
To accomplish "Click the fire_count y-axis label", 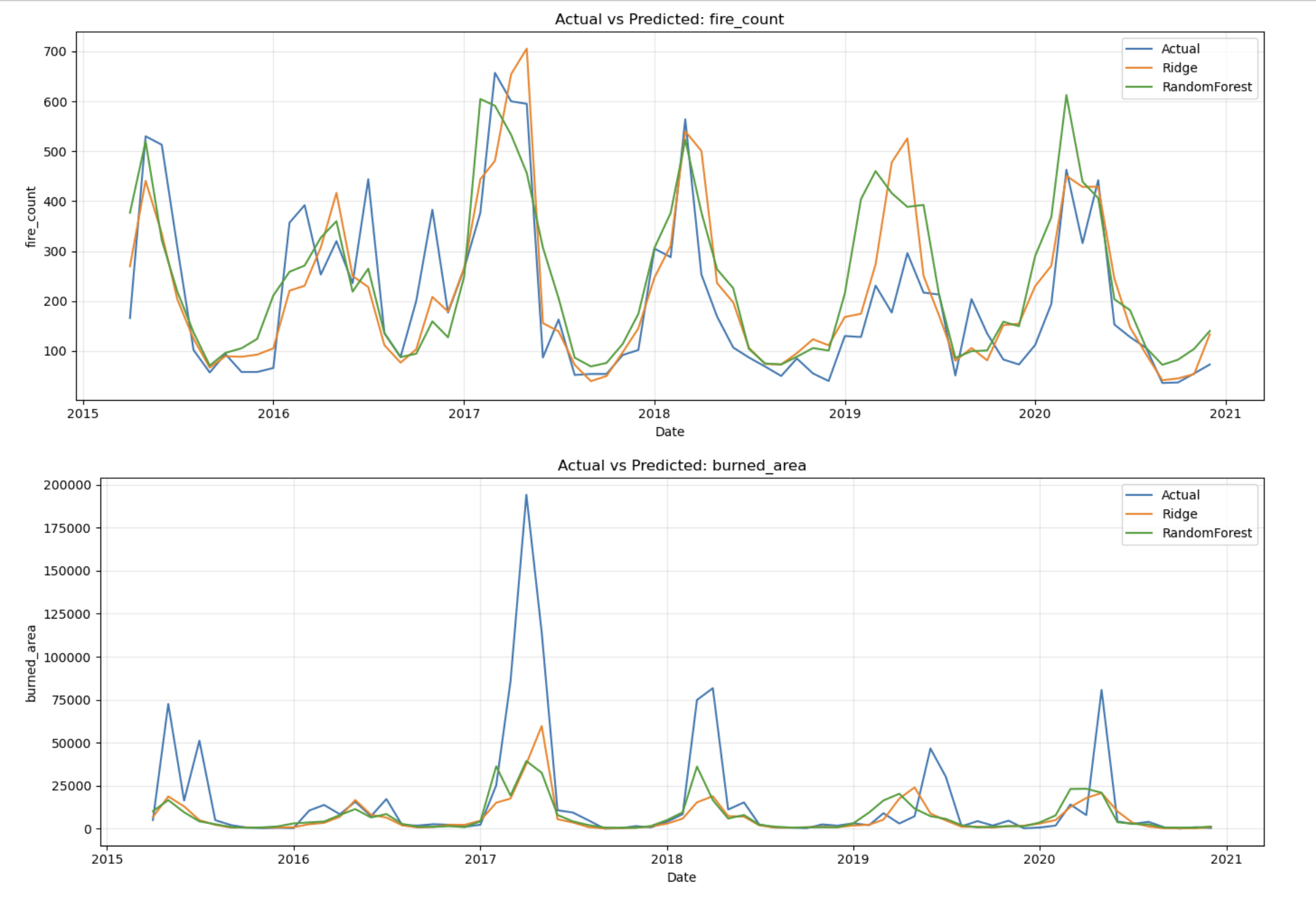I will (31, 217).
